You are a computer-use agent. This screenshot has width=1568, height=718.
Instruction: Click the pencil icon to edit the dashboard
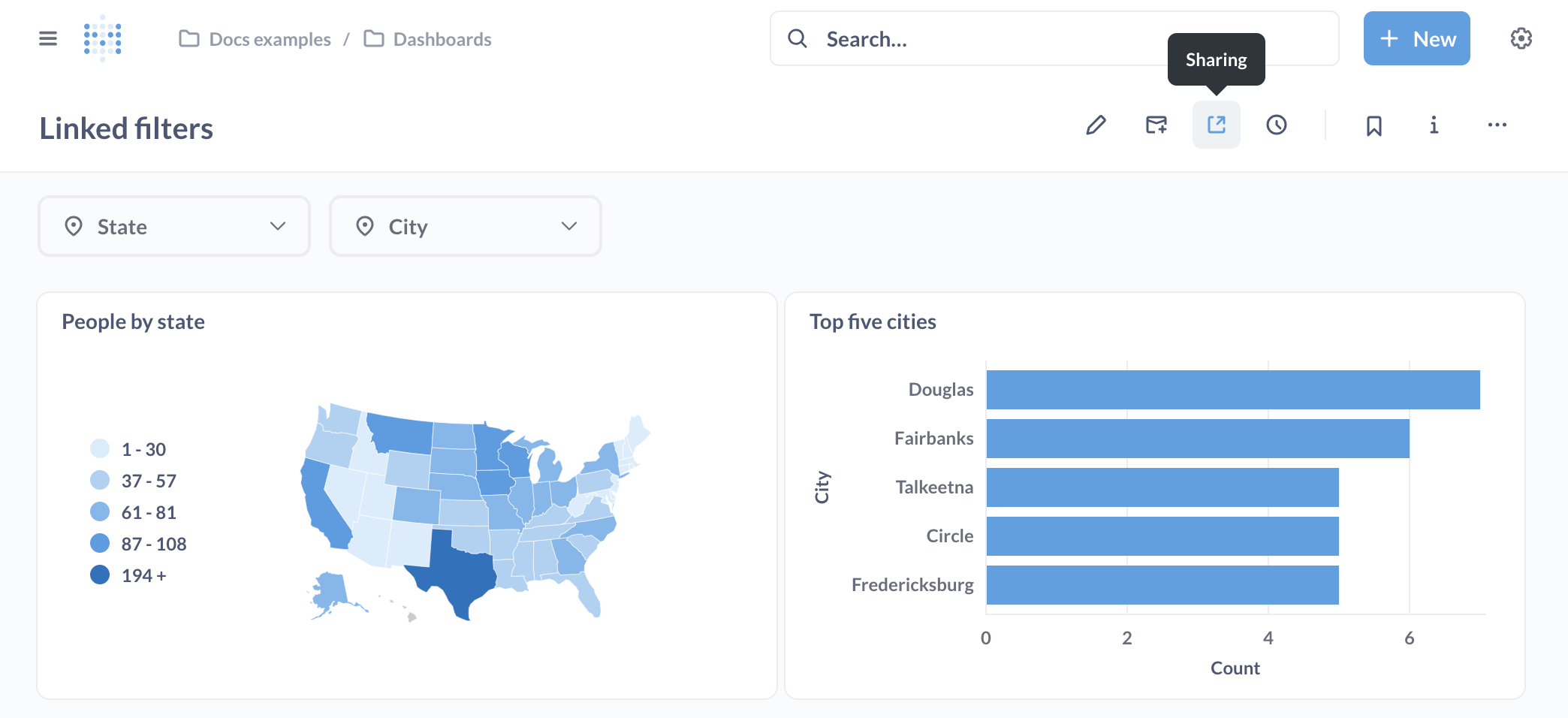pos(1096,125)
